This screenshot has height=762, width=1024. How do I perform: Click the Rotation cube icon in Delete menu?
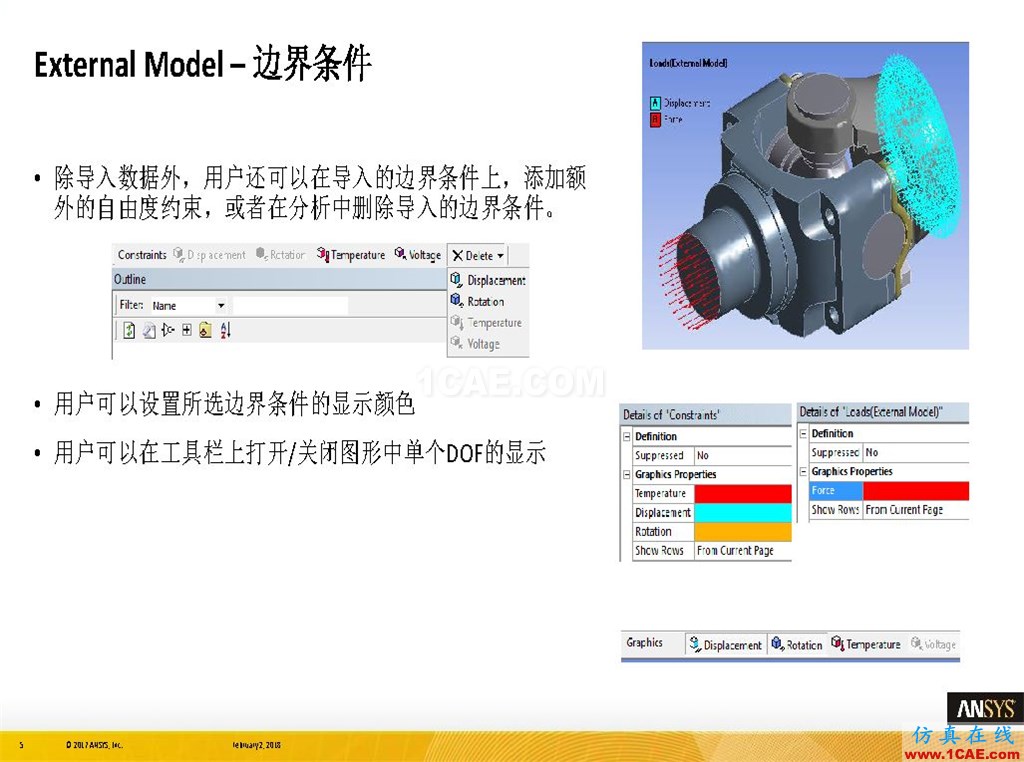click(x=456, y=300)
